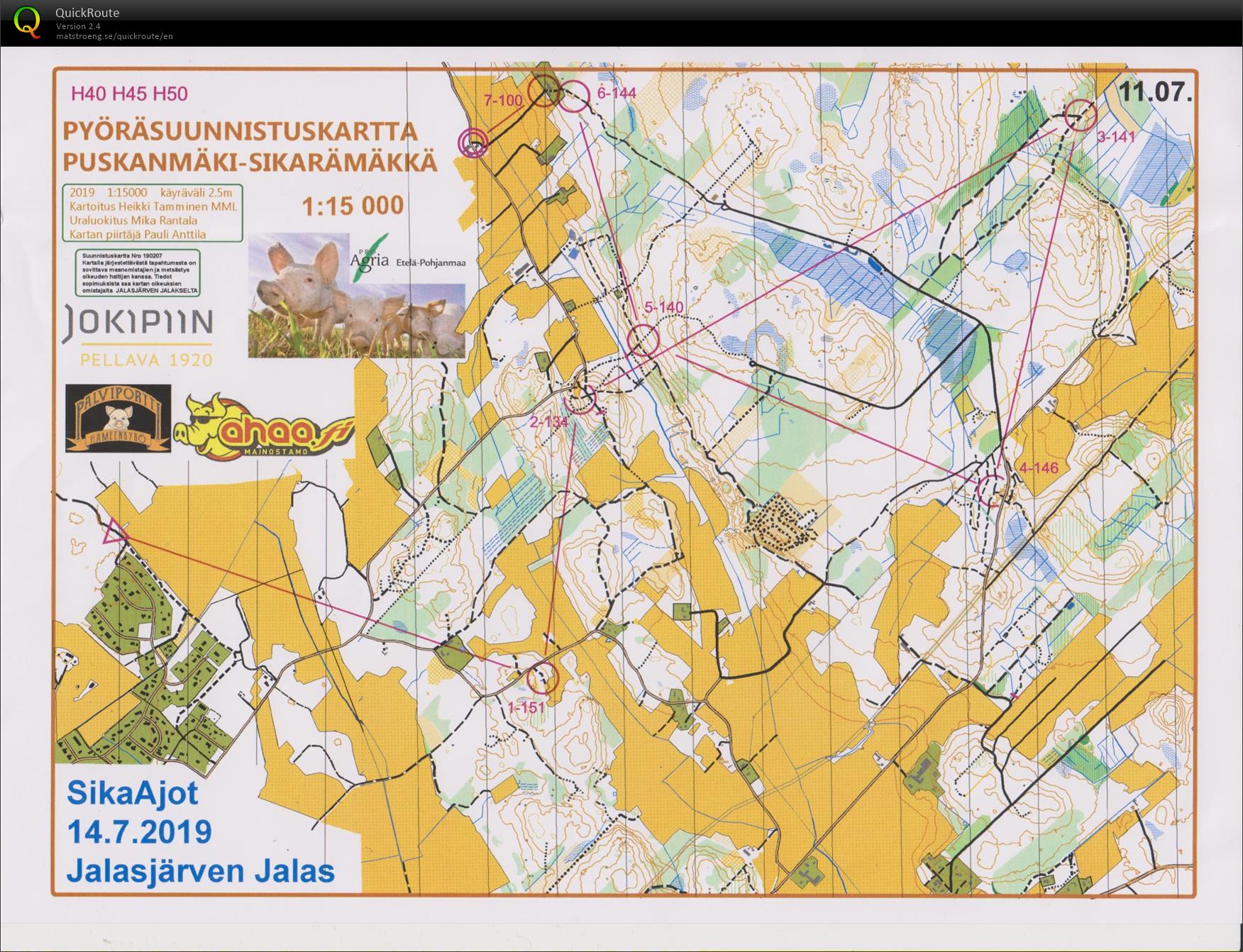
Task: Click the control label 3-141
Action: click(1117, 138)
